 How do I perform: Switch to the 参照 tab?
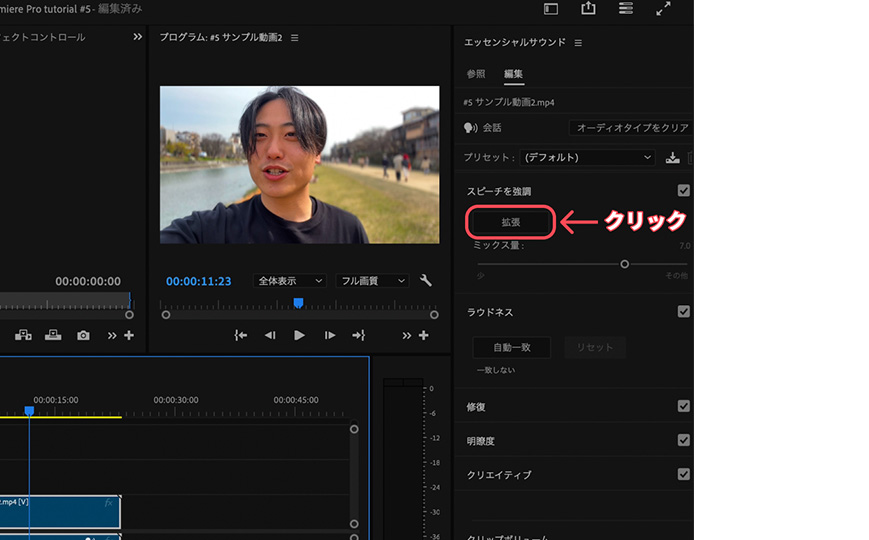click(476, 74)
